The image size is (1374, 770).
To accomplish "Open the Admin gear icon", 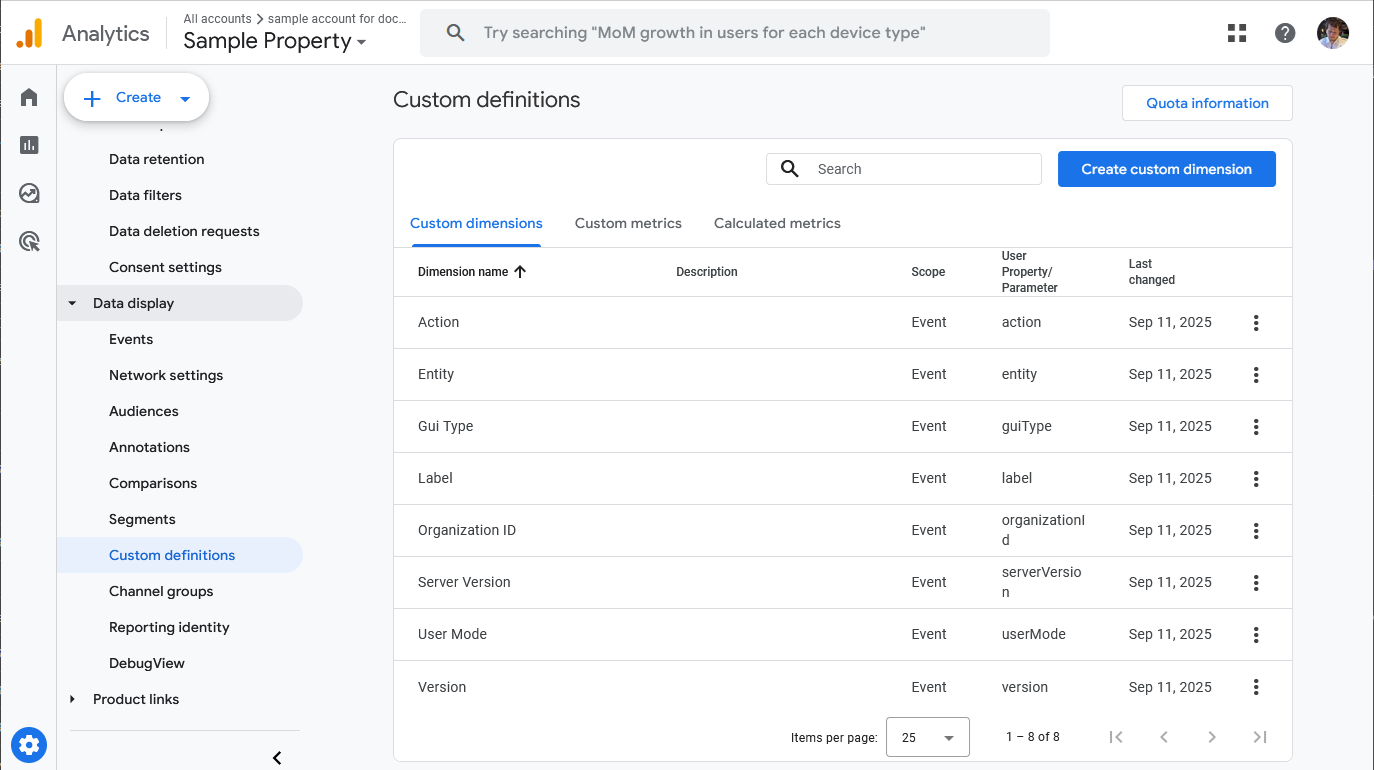I will tap(29, 745).
